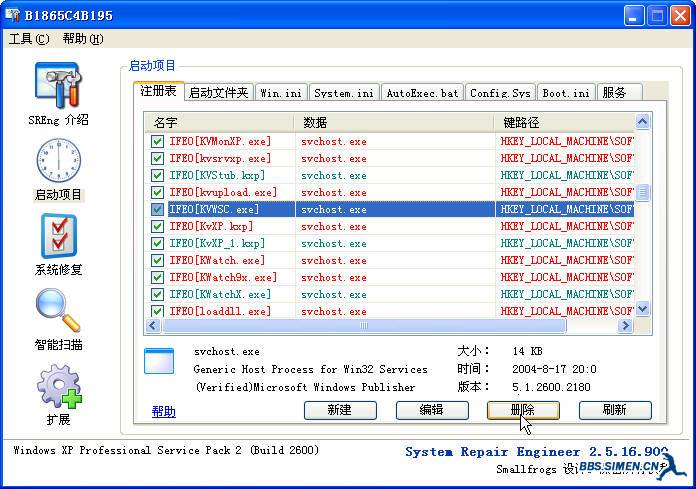Click the horizontal scroll right arrow
Screen dimensions: 696x489
tap(625, 326)
